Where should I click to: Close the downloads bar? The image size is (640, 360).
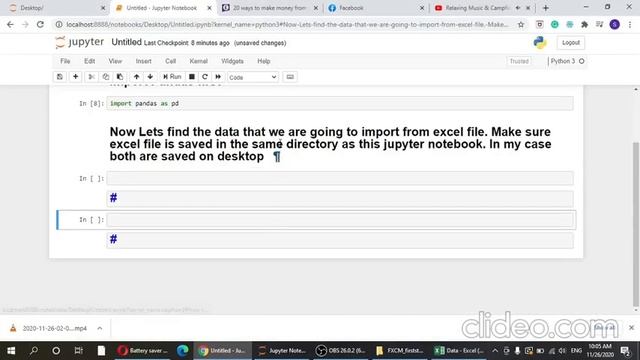pyautogui.click(x=631, y=328)
